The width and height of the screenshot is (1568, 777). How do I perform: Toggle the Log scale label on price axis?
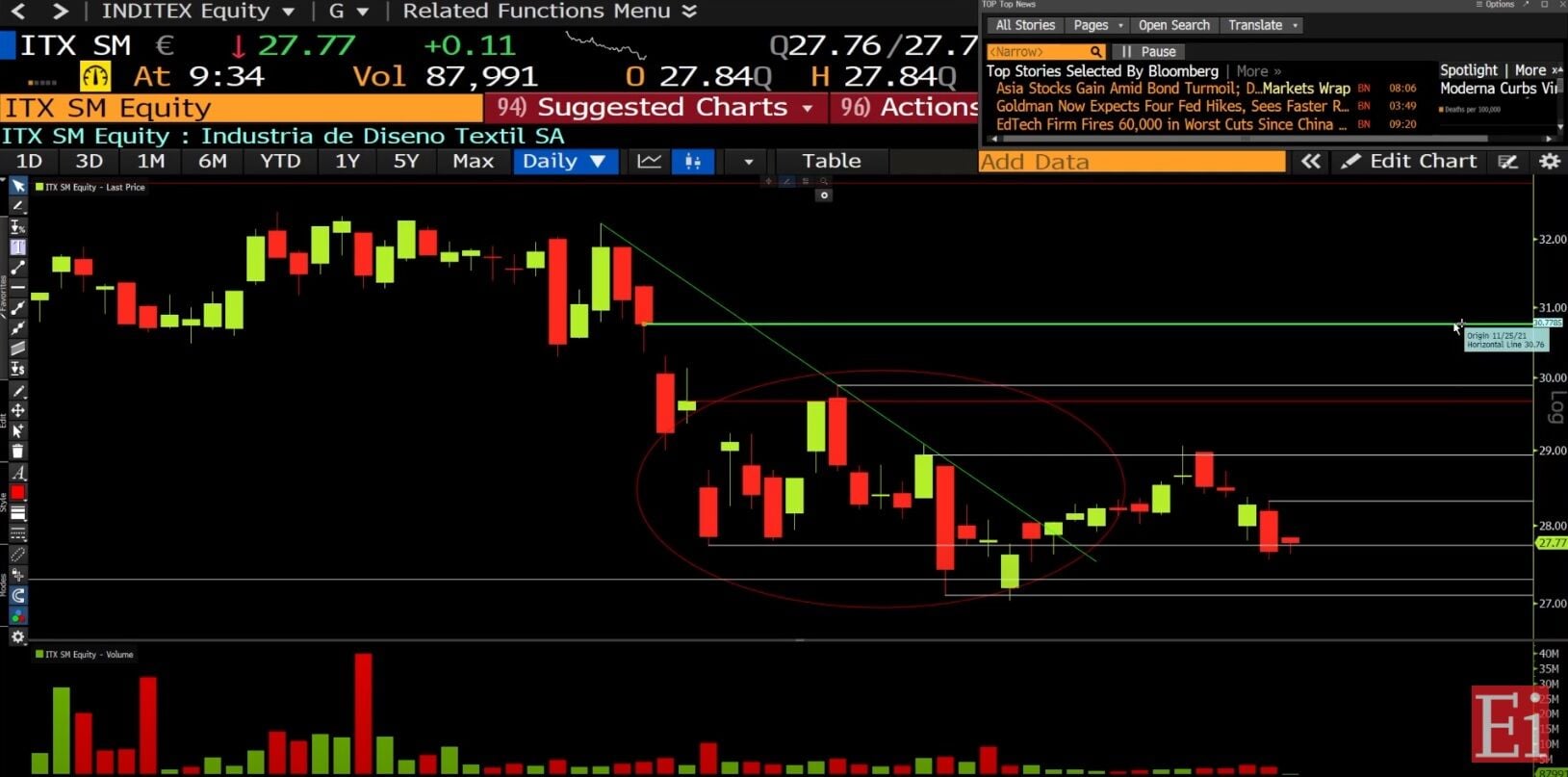[x=1556, y=408]
